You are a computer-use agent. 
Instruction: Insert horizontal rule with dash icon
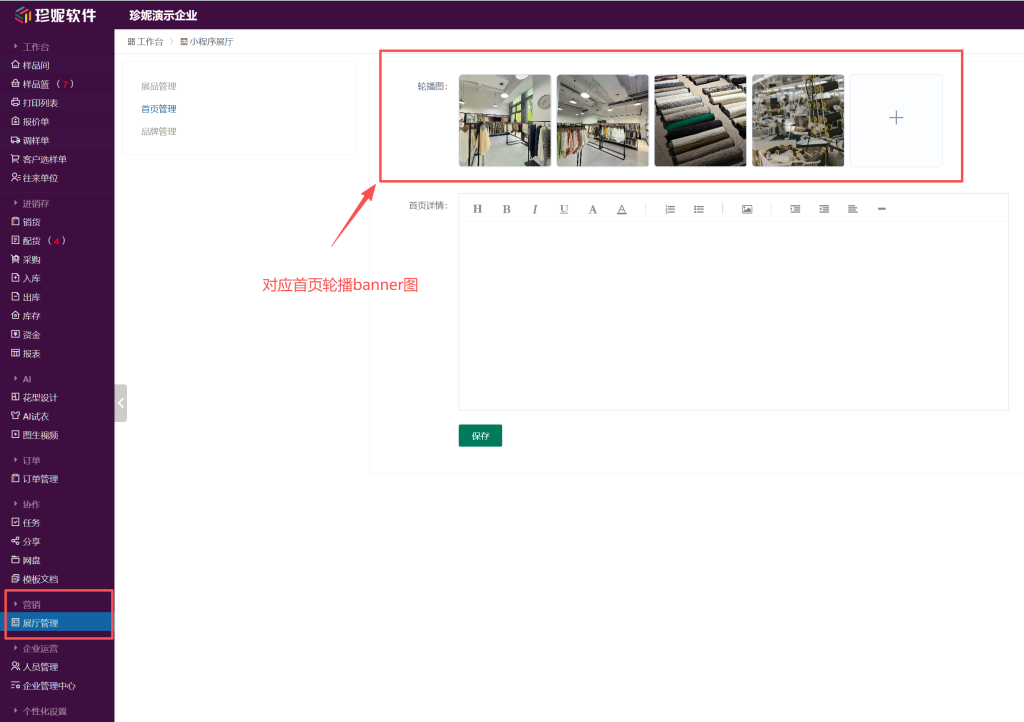point(881,209)
